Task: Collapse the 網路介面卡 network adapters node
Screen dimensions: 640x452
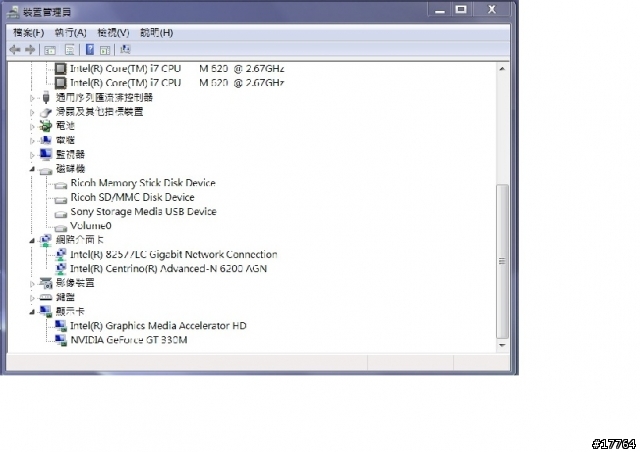Action: pyautogui.click(x=32, y=240)
